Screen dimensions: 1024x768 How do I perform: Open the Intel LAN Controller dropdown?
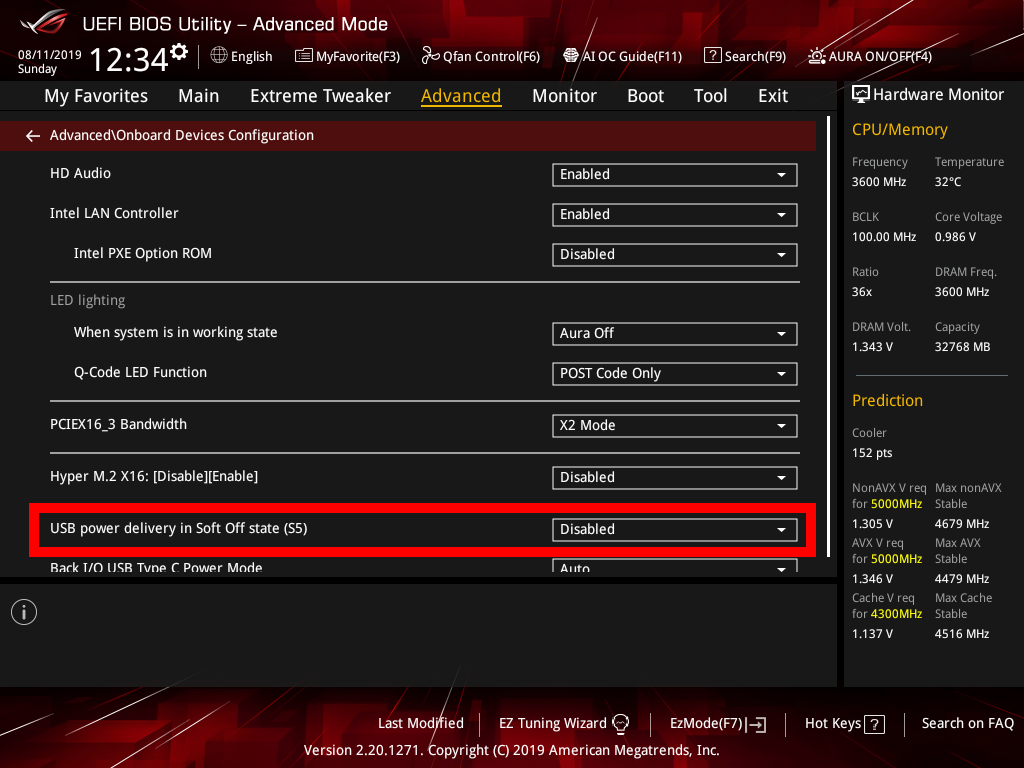point(675,215)
